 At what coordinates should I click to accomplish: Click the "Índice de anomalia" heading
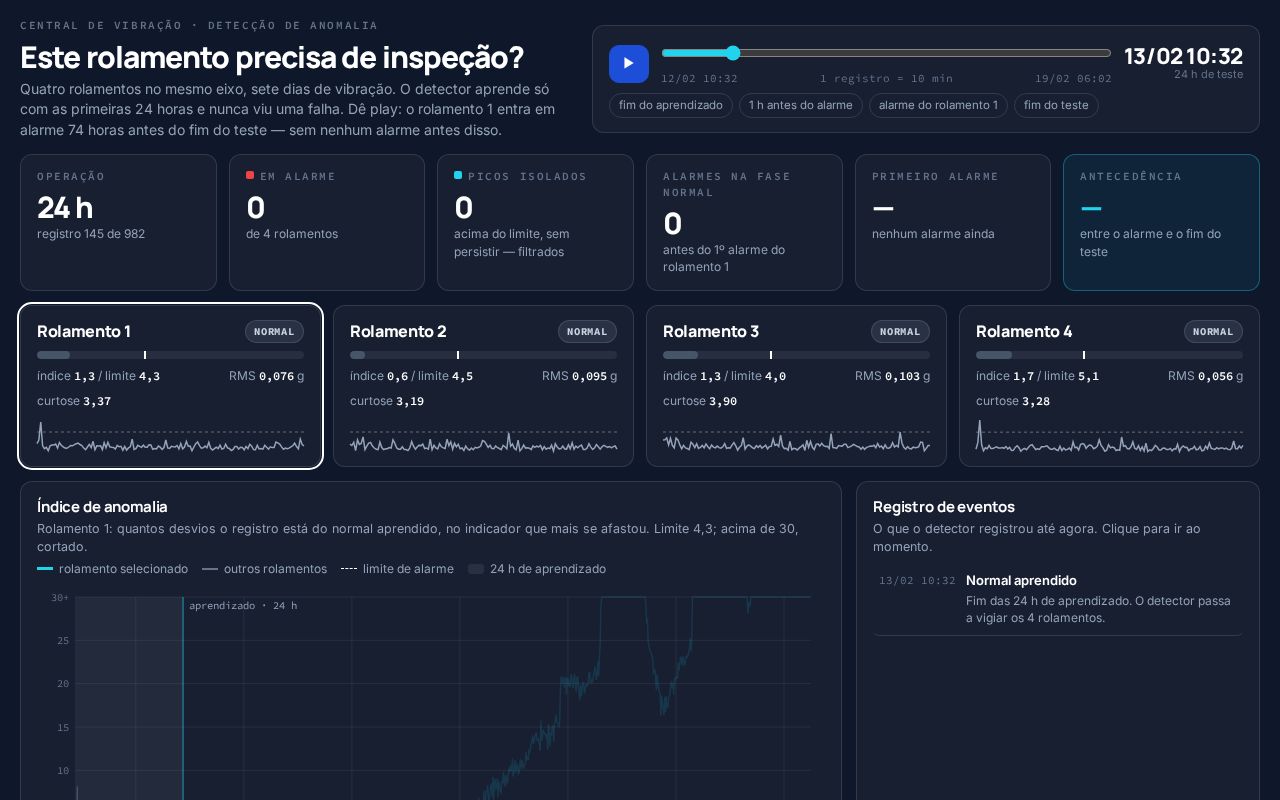coord(102,507)
